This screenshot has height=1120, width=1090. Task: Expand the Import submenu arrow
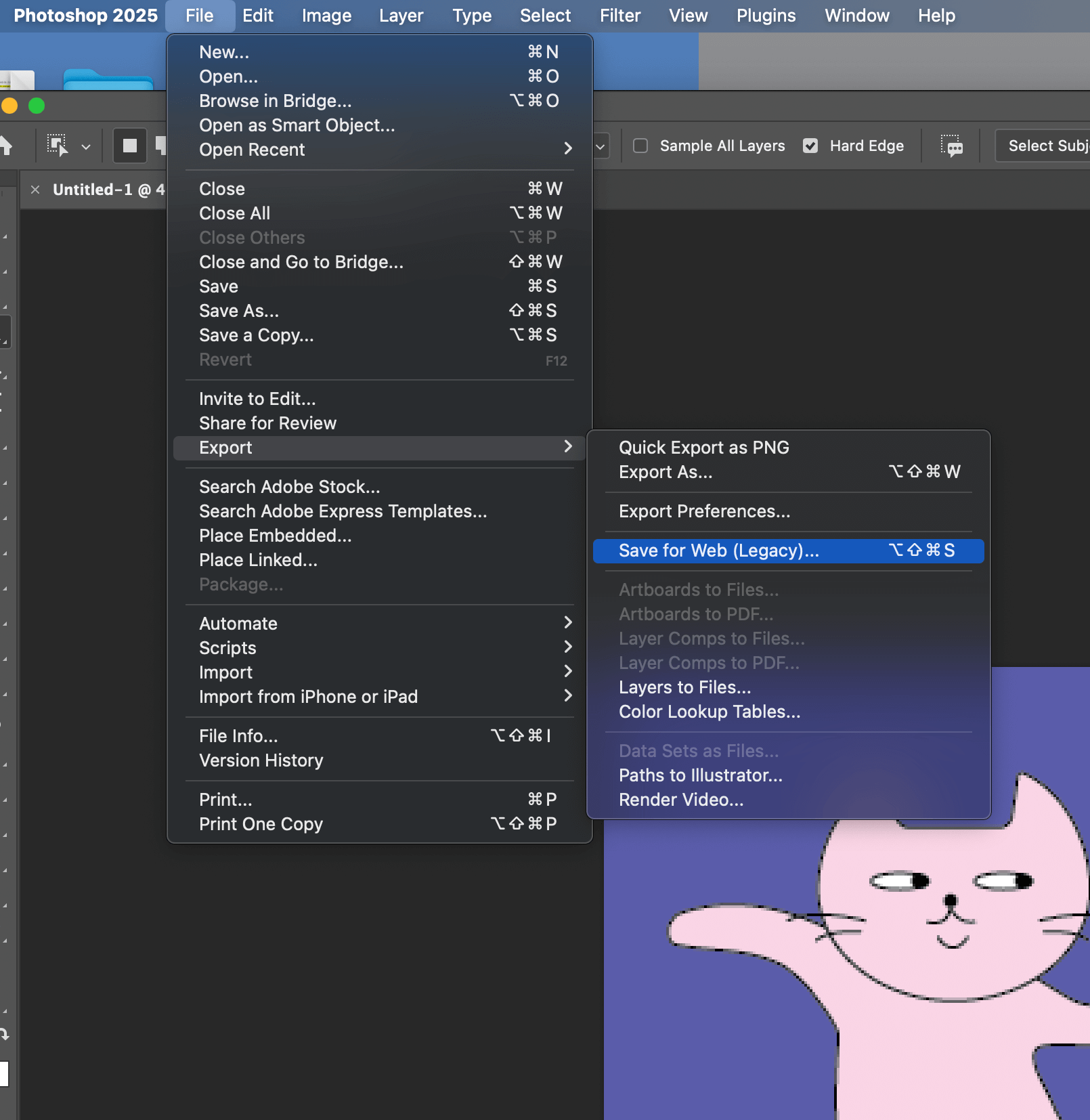coord(568,671)
